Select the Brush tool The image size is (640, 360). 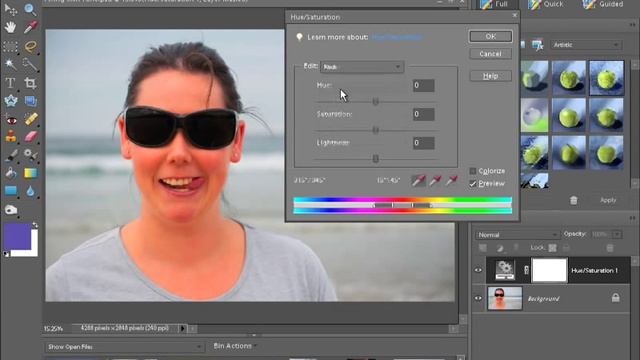coord(10,155)
